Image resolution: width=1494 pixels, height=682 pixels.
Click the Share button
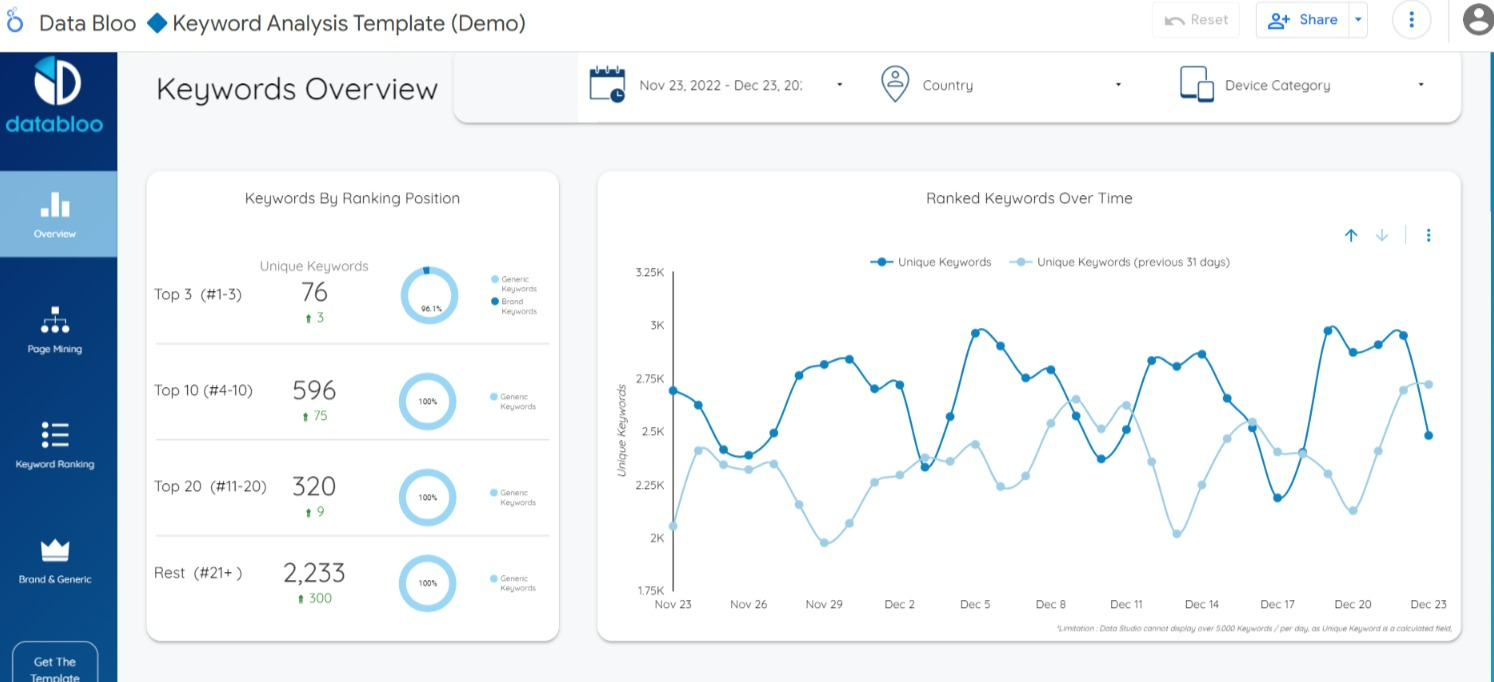click(1301, 19)
